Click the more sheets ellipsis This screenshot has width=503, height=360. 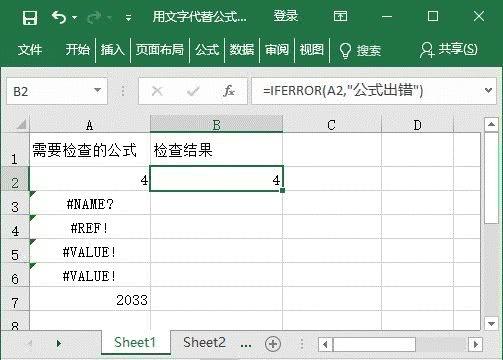(246, 345)
